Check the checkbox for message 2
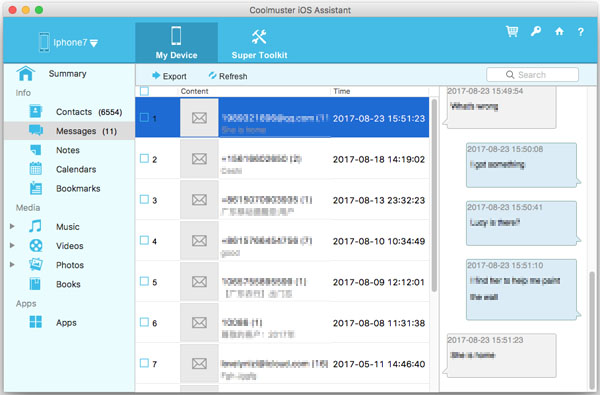Viewport: 600px width, 395px height. pos(144,158)
